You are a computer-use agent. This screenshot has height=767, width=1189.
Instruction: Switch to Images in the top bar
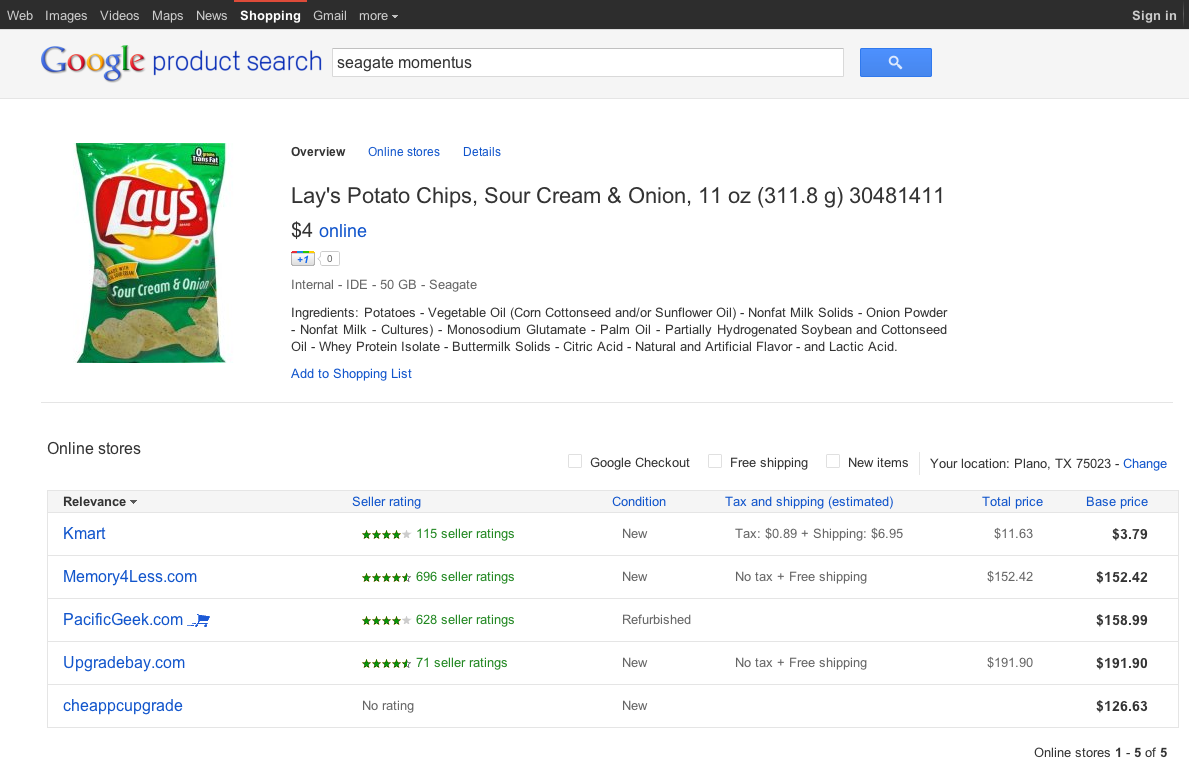click(66, 15)
